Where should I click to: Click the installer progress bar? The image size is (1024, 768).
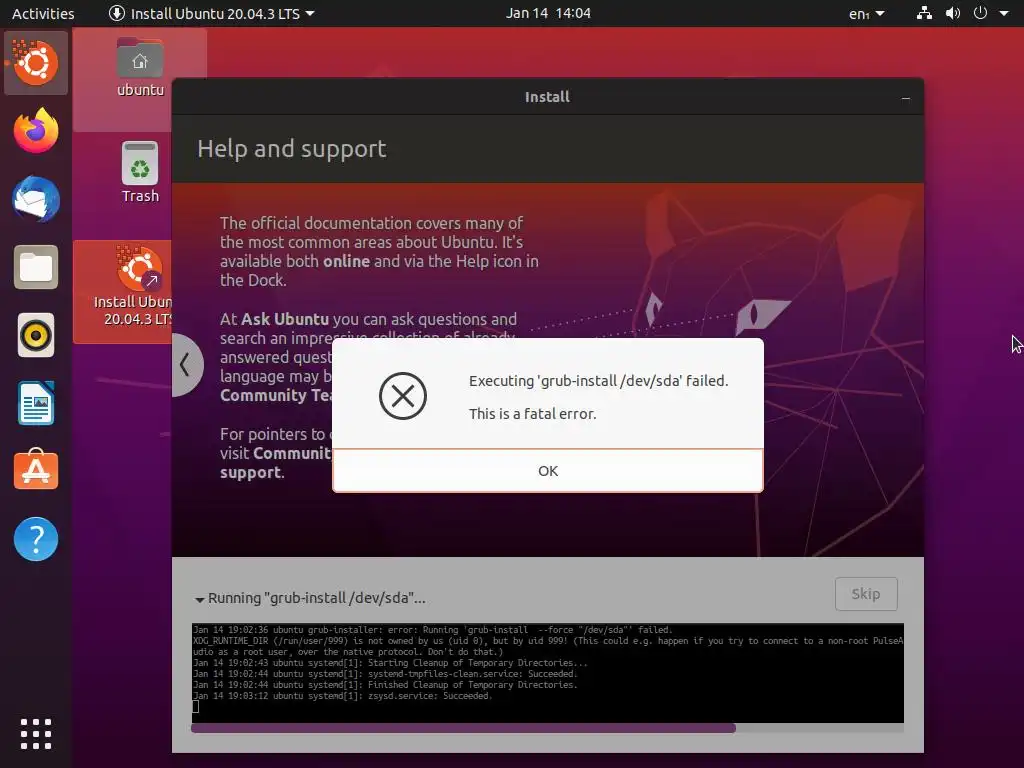(x=547, y=728)
